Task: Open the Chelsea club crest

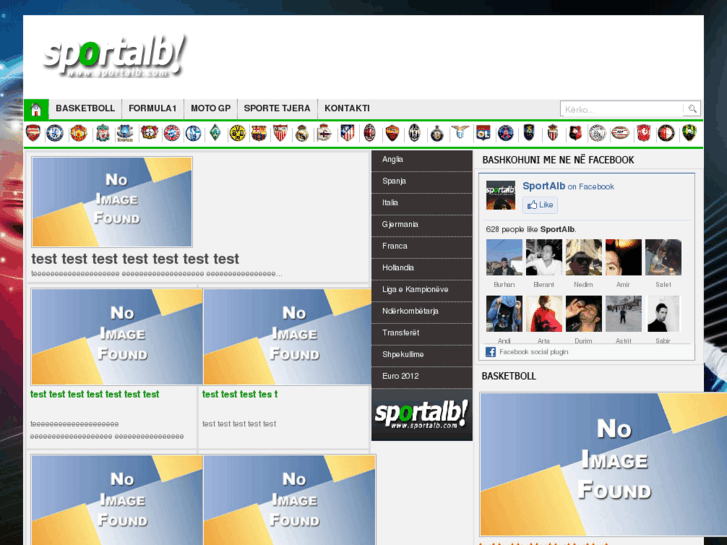Action: tap(55, 133)
